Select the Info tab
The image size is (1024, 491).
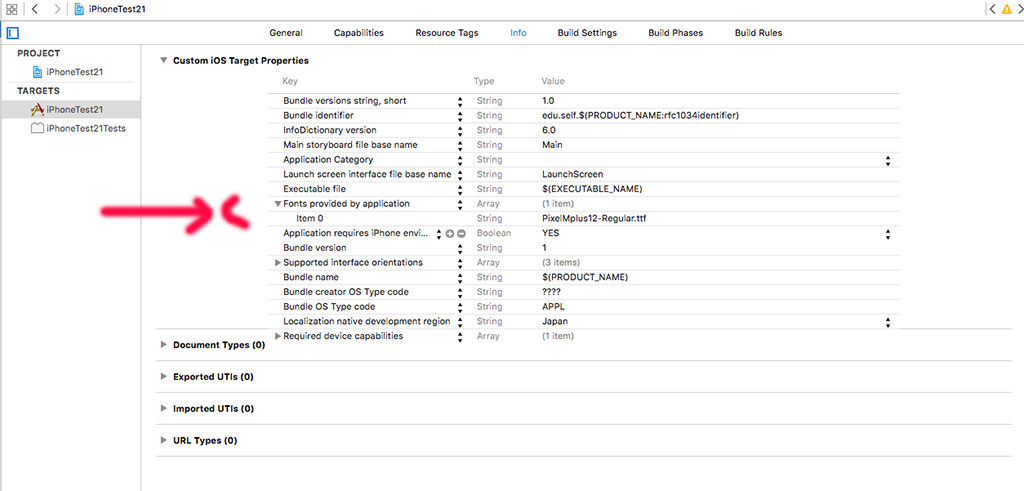tap(519, 33)
